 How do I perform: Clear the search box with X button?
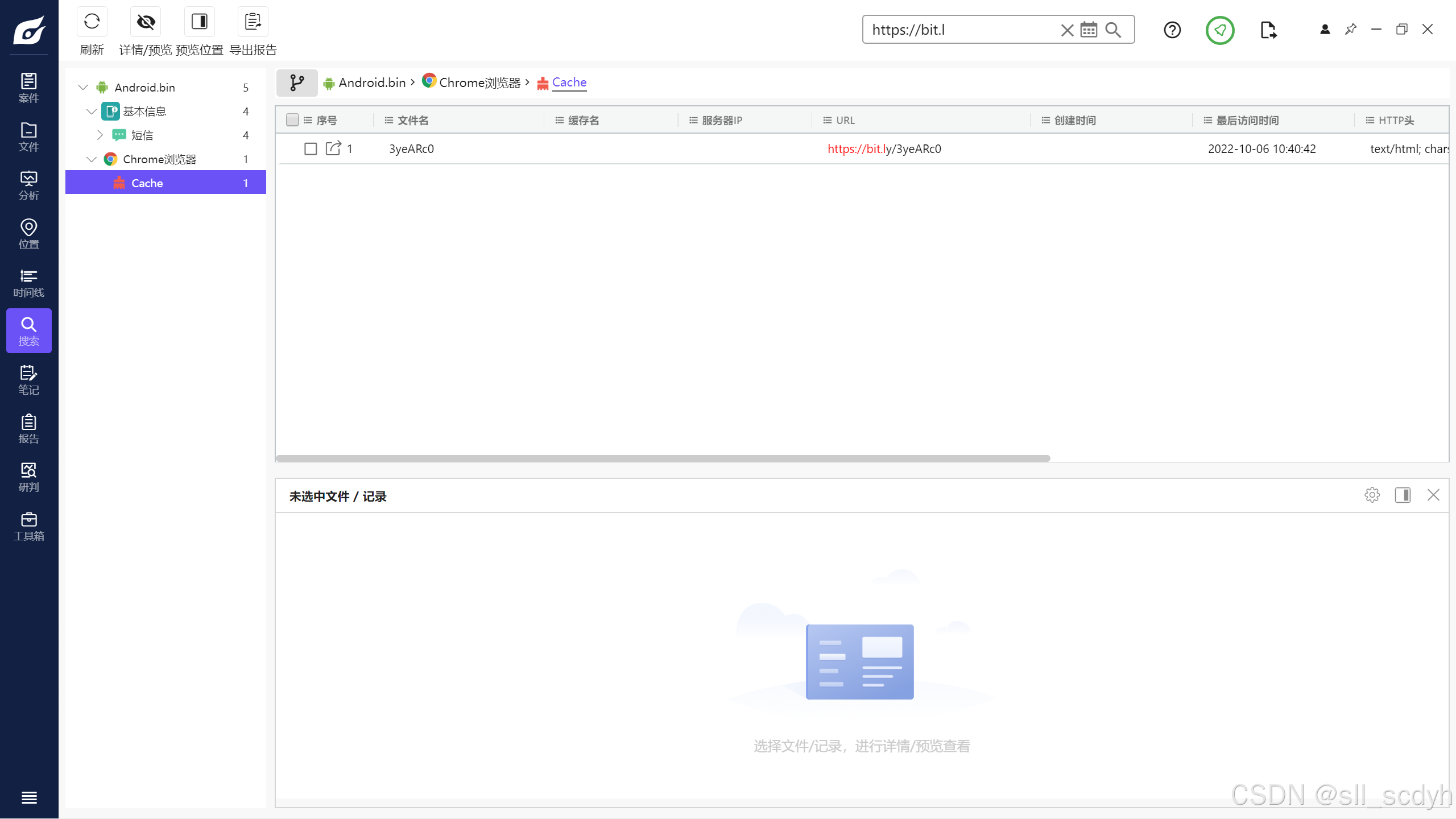tap(1067, 30)
